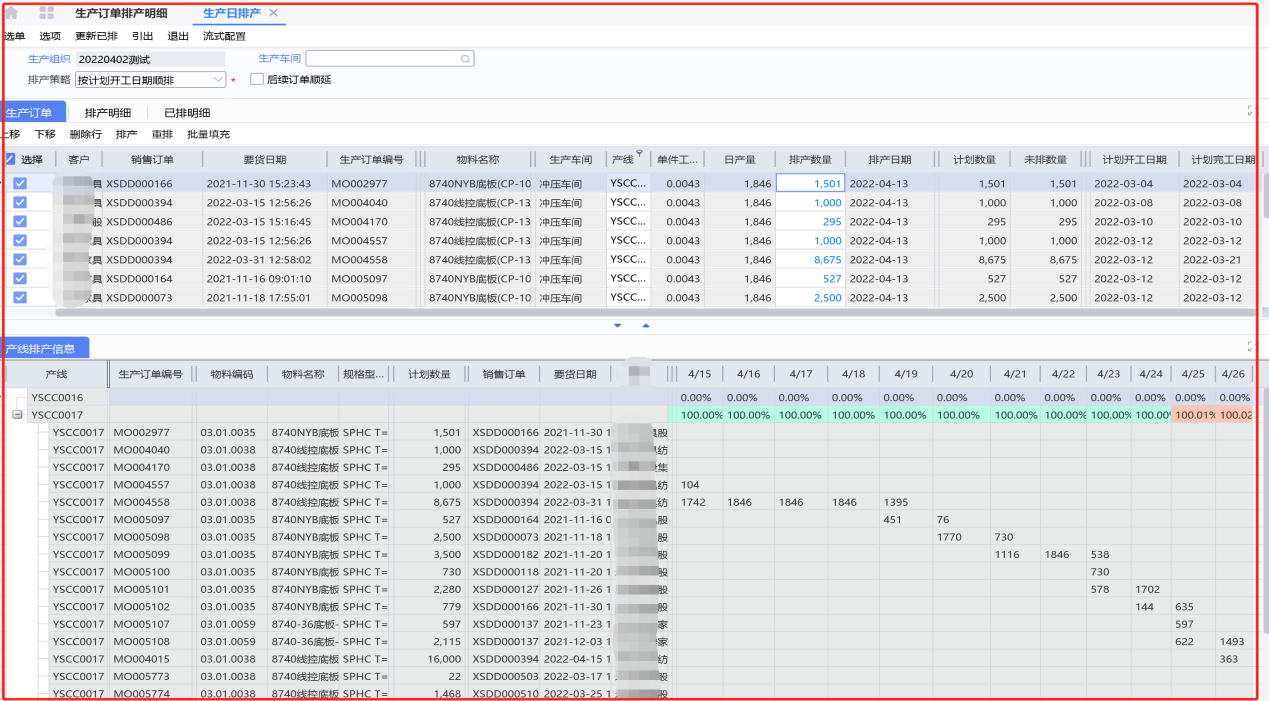Uncheck the row checkbox for MO004557

click(20, 240)
